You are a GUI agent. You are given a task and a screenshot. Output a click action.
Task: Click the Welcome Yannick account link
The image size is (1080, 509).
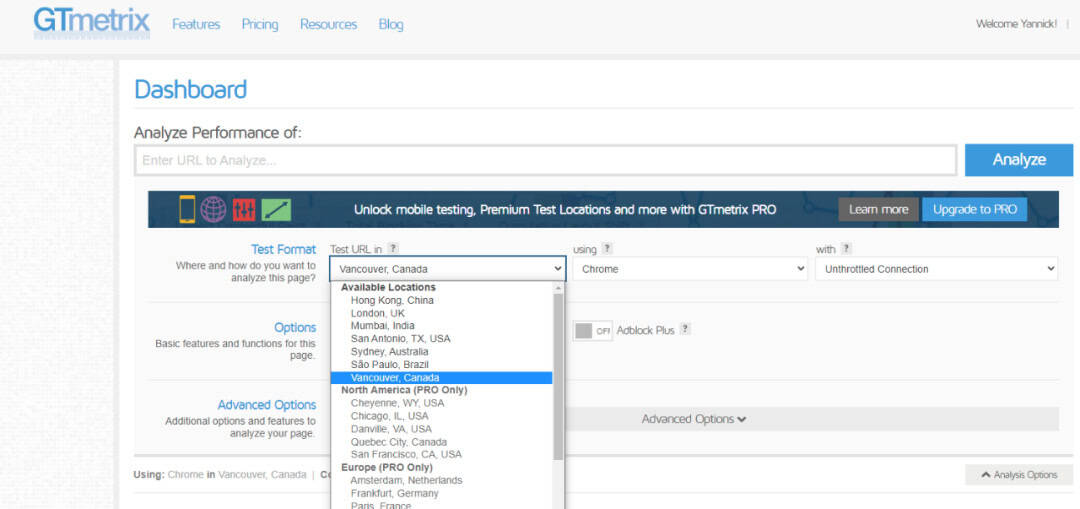click(1016, 24)
